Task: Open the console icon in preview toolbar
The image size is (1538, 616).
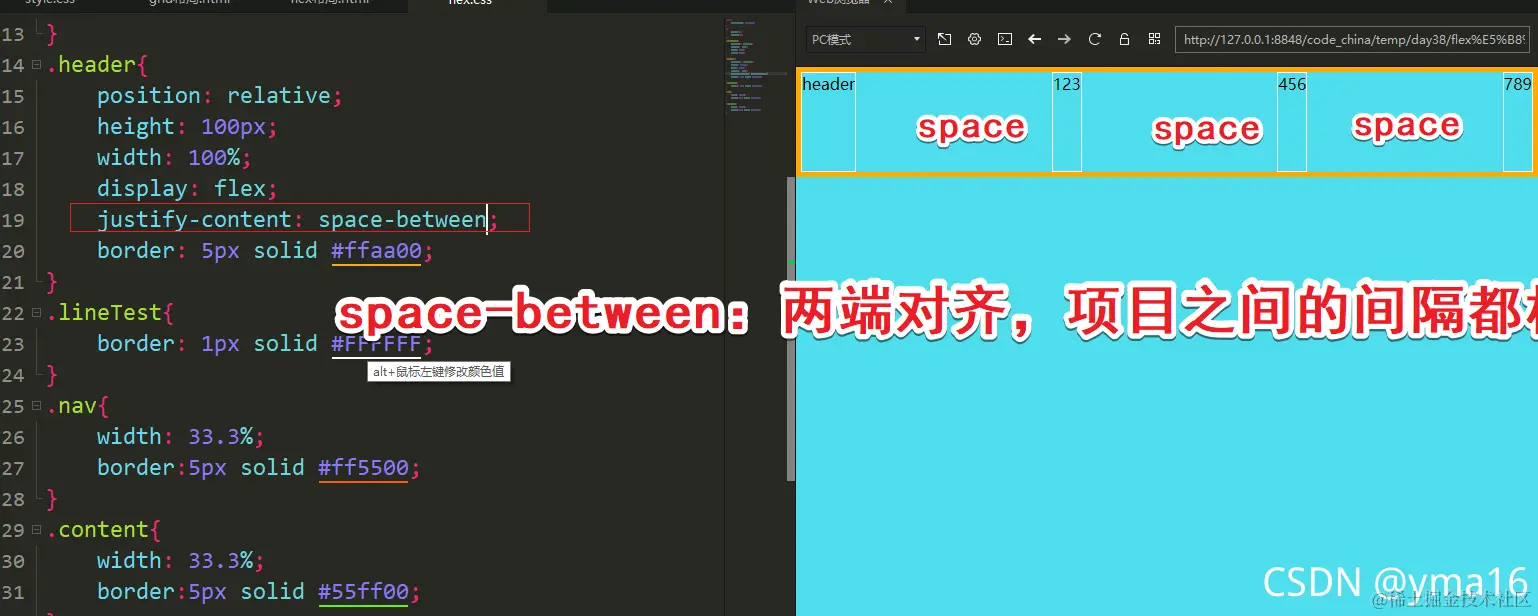Action: pos(1005,39)
